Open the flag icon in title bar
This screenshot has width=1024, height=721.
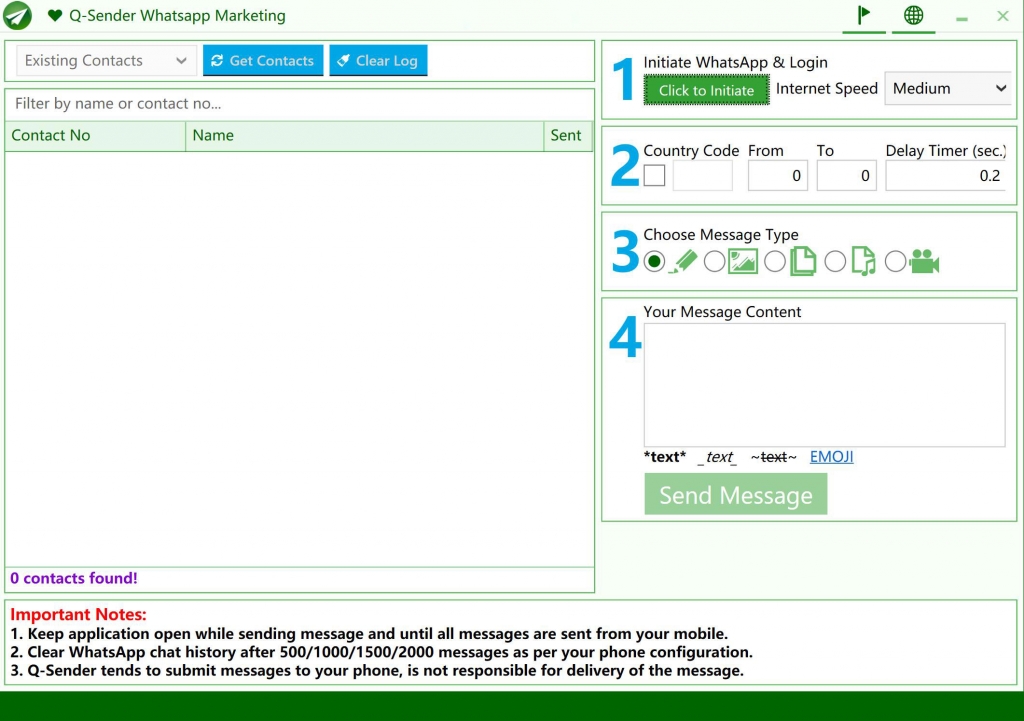click(864, 14)
